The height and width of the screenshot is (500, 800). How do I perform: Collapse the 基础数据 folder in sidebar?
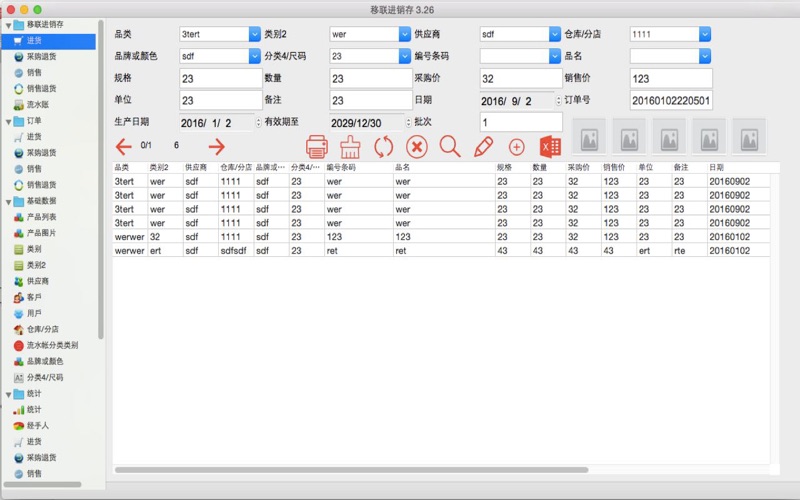(x=8, y=201)
